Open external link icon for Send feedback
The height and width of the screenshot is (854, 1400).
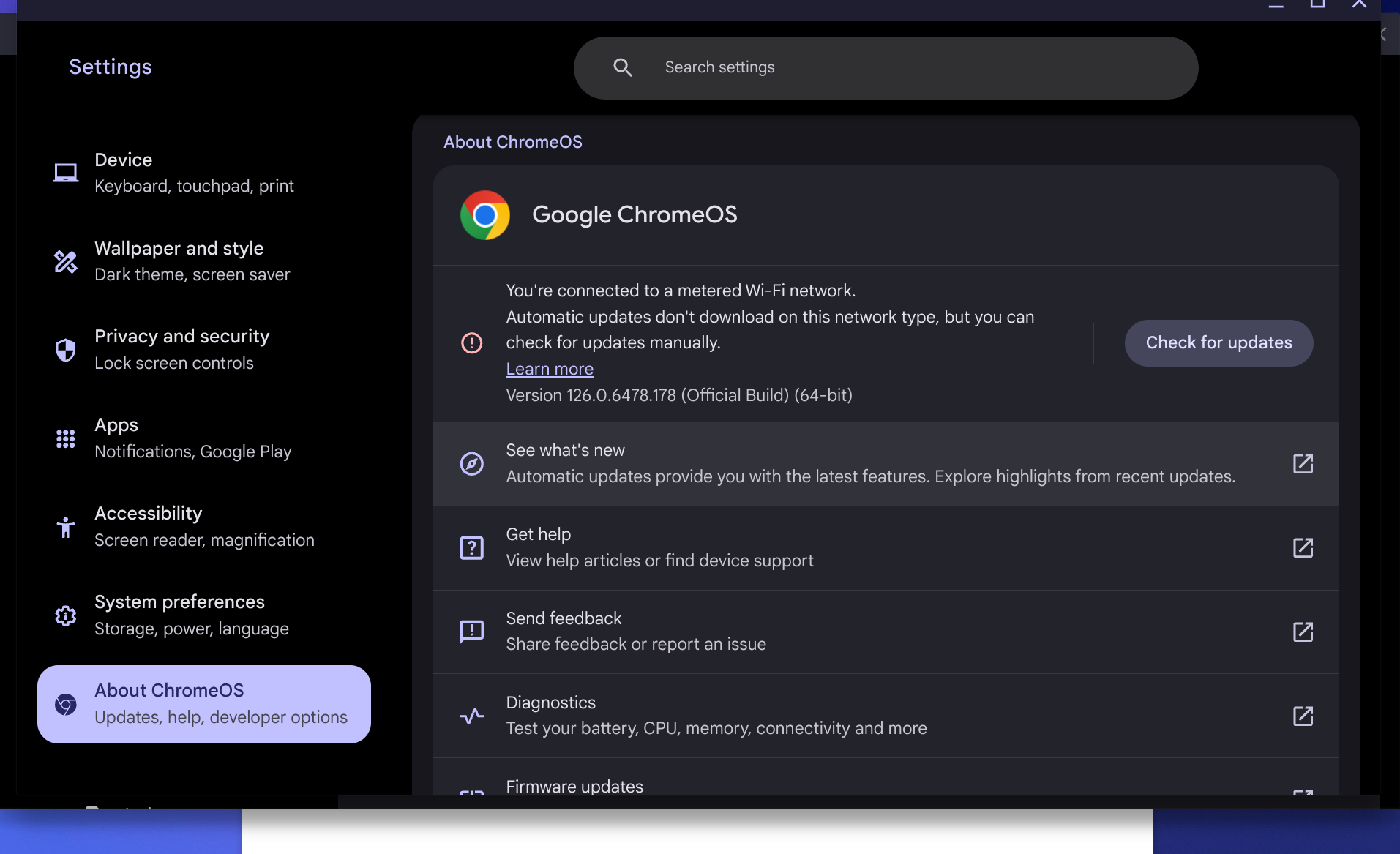1303,632
